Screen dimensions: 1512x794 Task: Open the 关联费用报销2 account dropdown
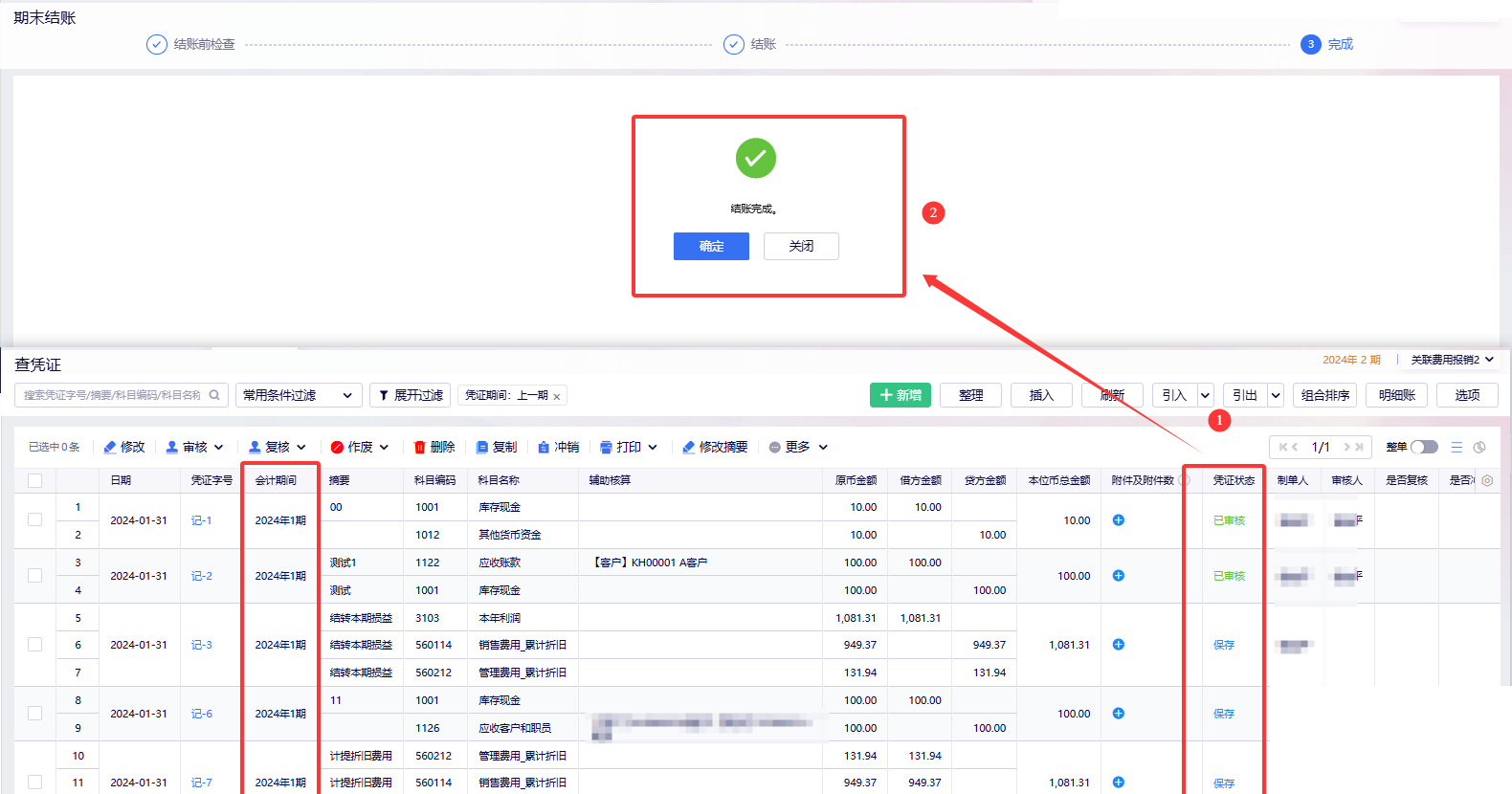click(1452, 360)
